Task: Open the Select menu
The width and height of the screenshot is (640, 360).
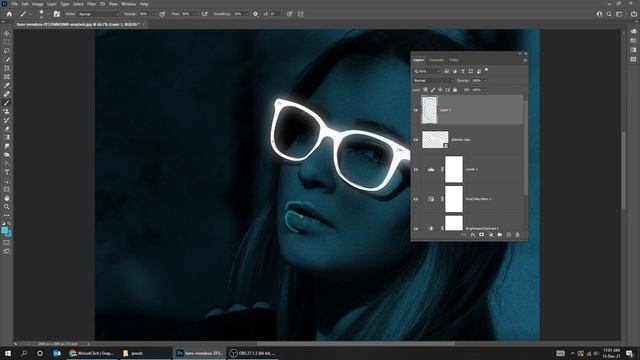Action: 78,4
